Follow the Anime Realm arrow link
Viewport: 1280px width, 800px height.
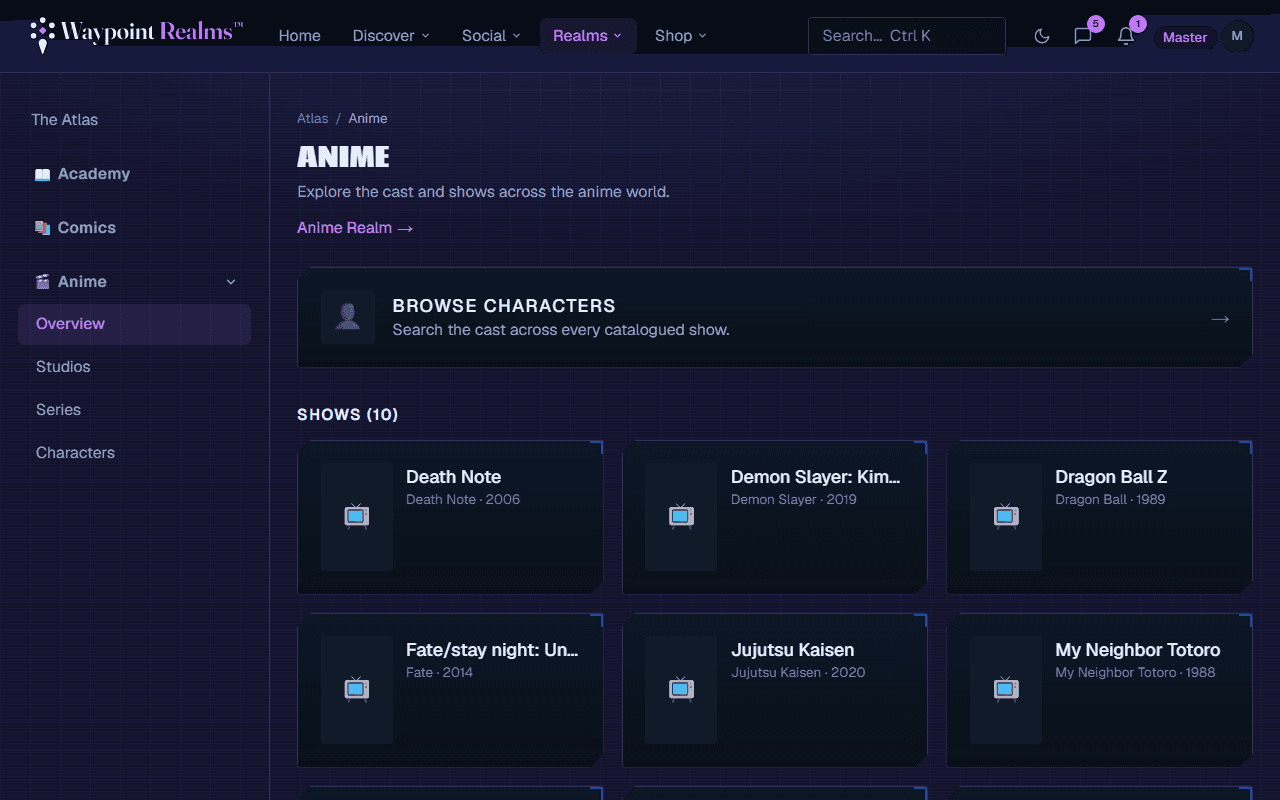[355, 228]
